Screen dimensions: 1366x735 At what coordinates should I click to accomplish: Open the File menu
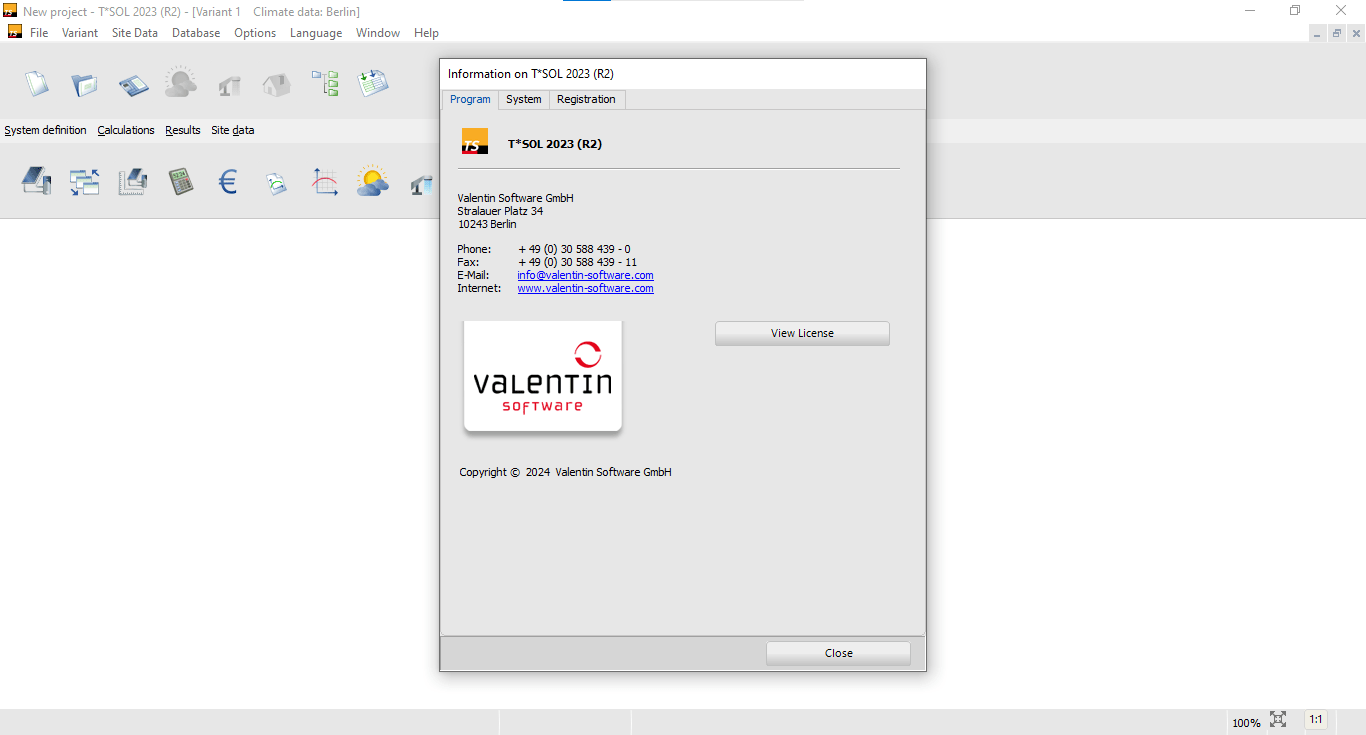39,33
